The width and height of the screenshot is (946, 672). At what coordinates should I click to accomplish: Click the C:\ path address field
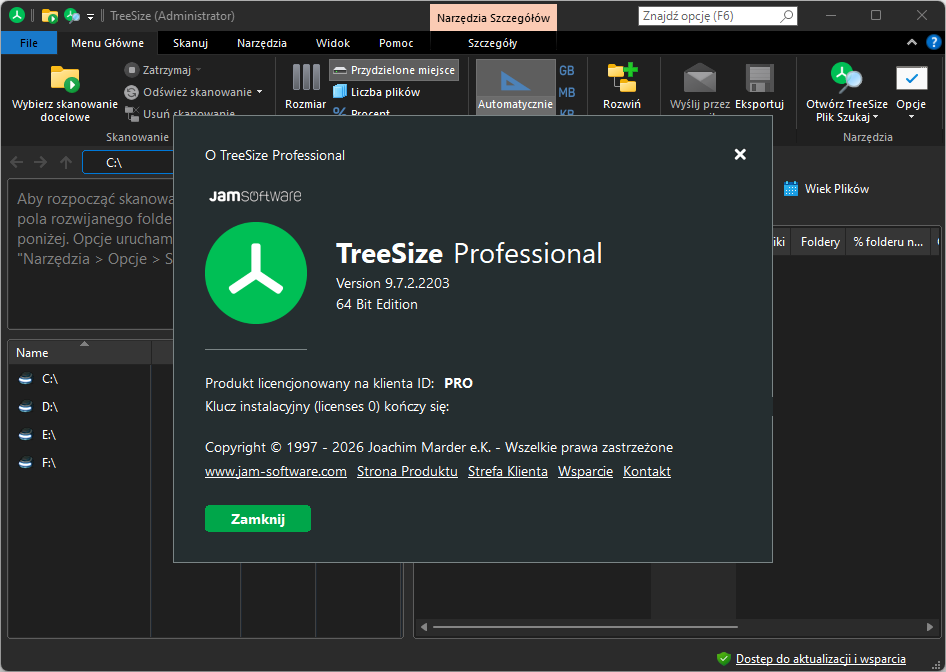click(128, 162)
